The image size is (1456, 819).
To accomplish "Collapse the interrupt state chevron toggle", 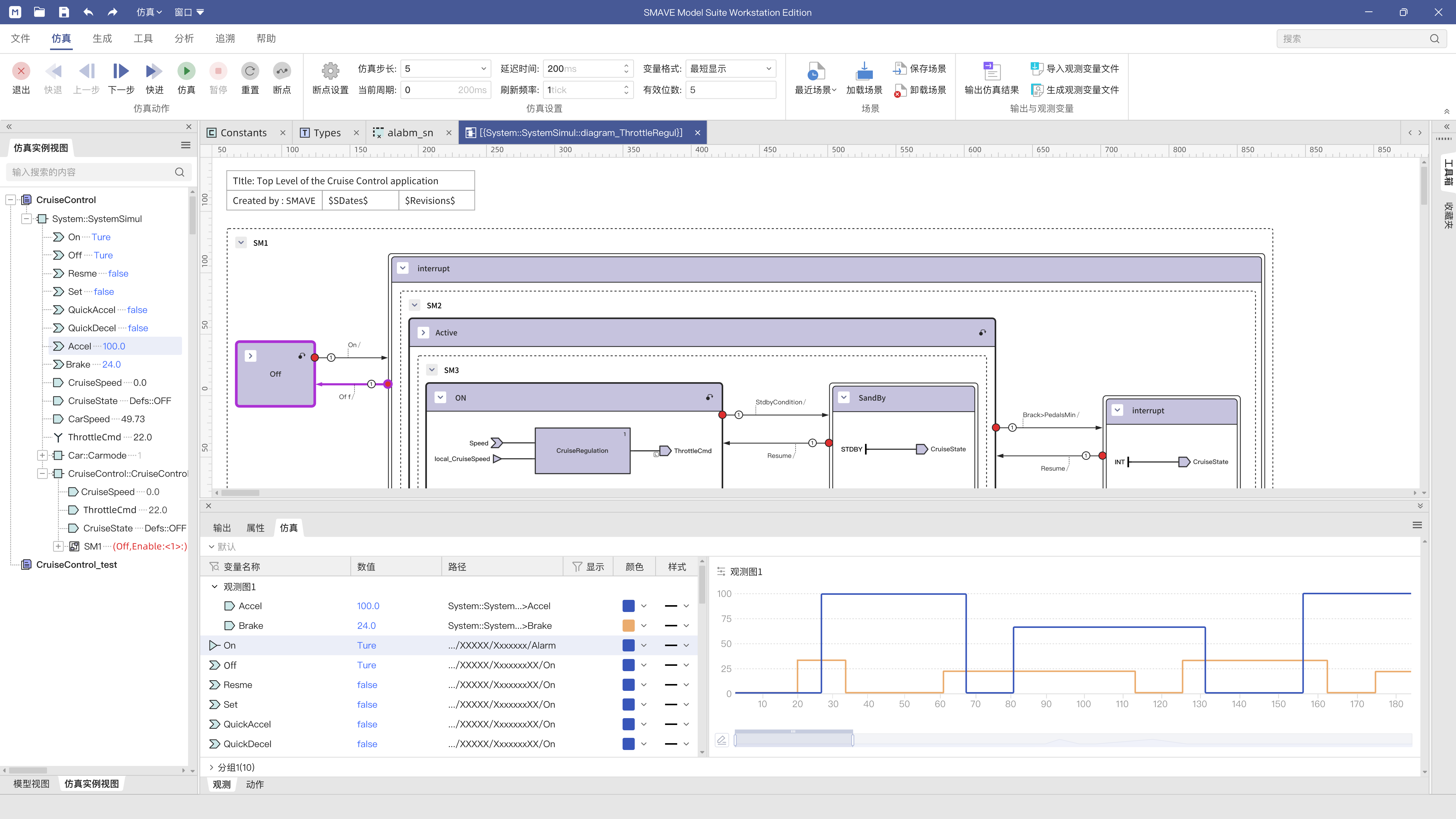I will click(403, 268).
